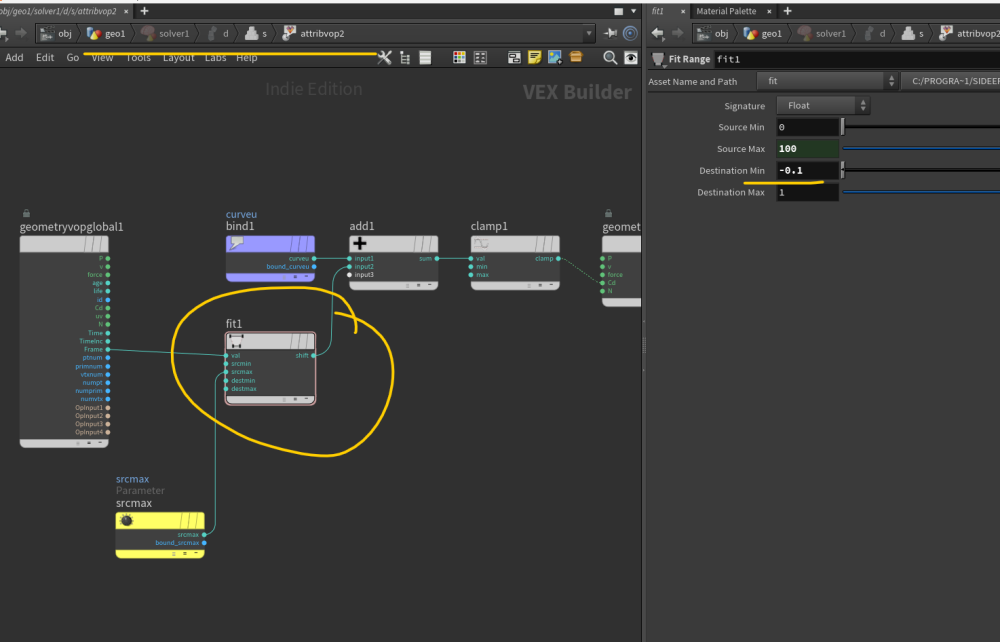Go forward in parameter pane history
The image size is (1000, 642).
[x=677, y=33]
